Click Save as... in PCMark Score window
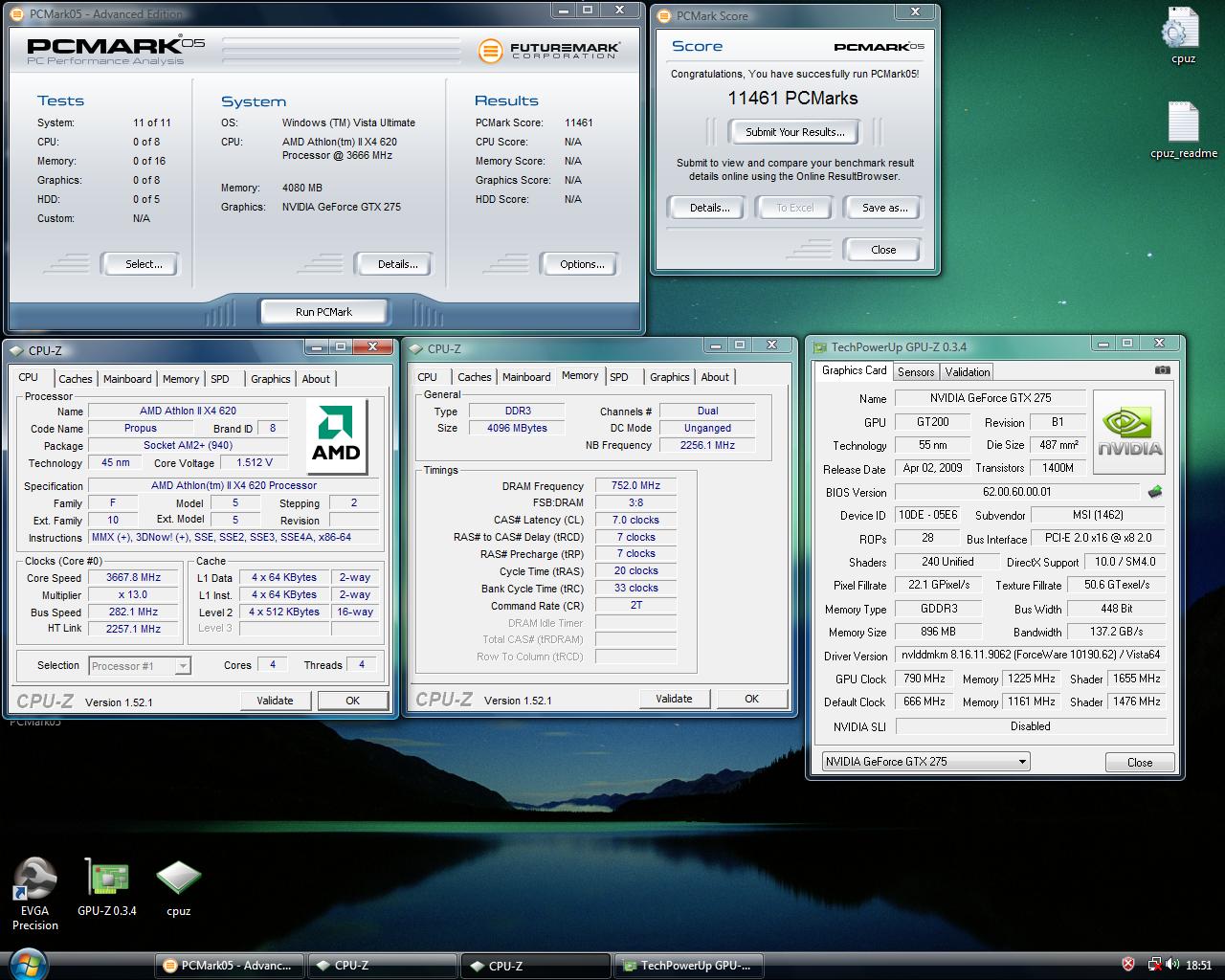Viewport: 1225px width, 980px height. click(x=884, y=208)
